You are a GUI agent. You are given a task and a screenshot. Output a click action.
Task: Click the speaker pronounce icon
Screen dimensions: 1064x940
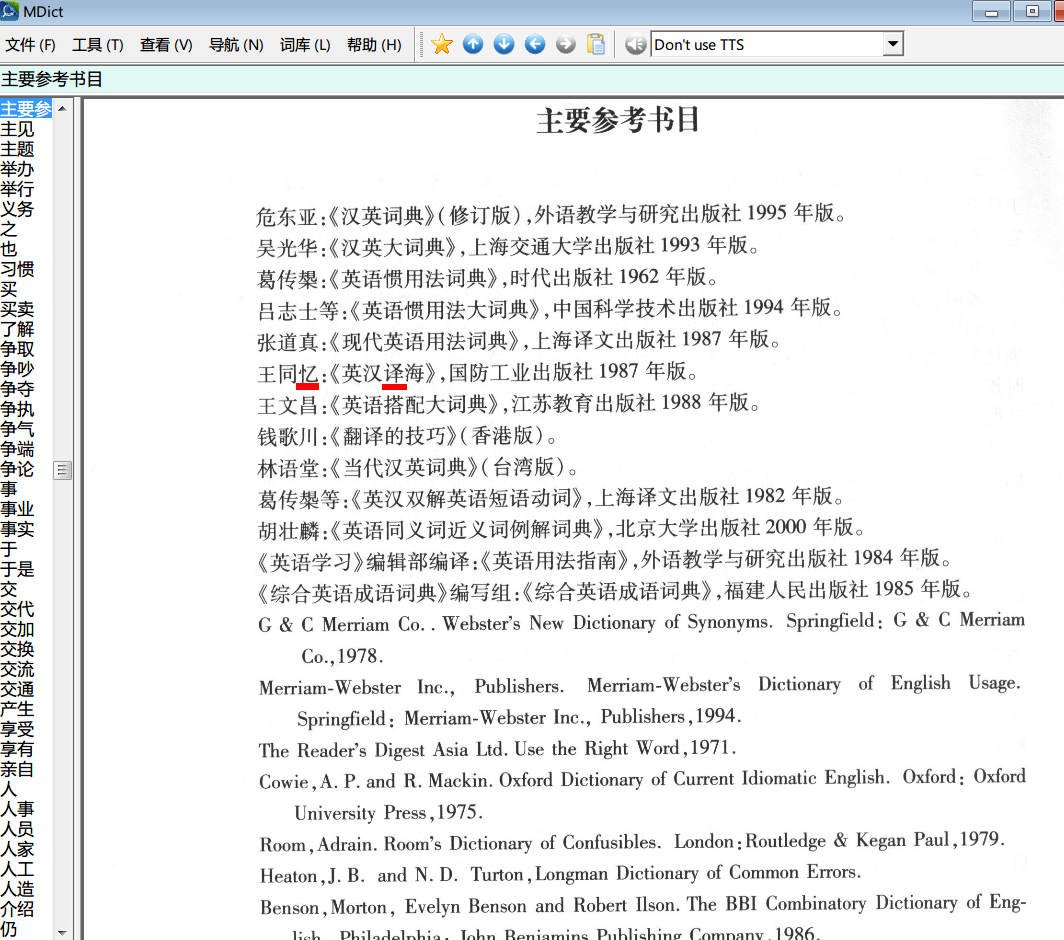coord(635,45)
